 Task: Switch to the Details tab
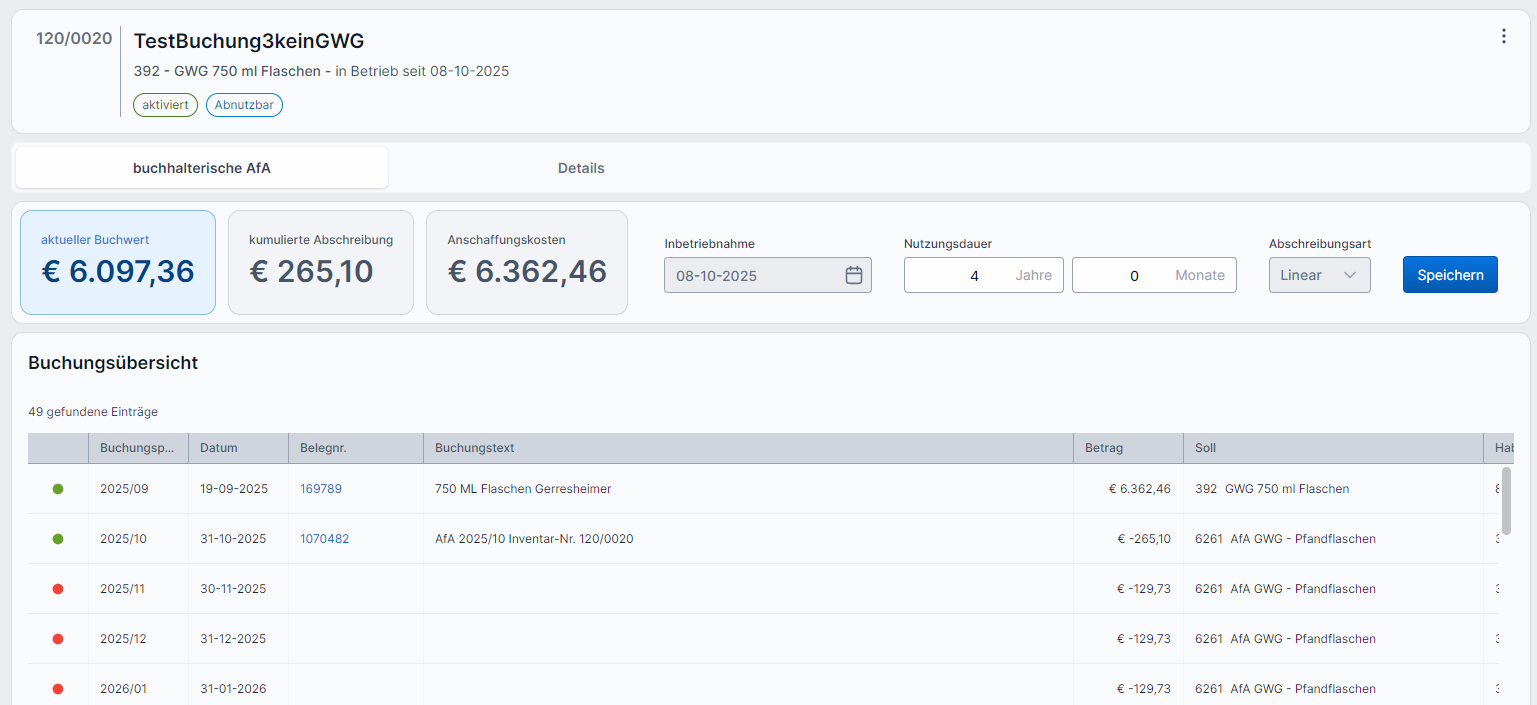[x=581, y=168]
